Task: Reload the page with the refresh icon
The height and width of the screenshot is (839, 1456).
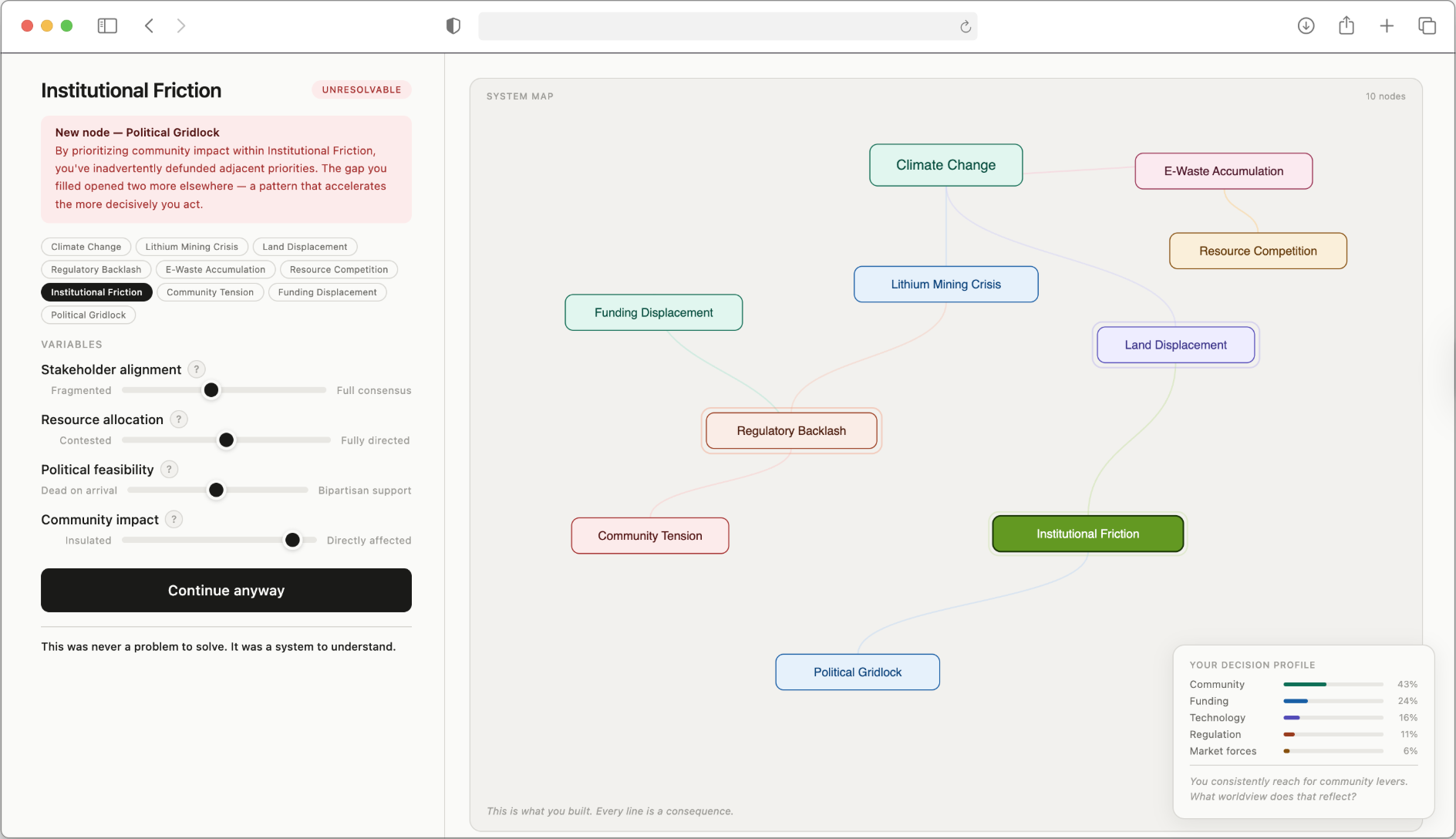Action: (x=965, y=27)
